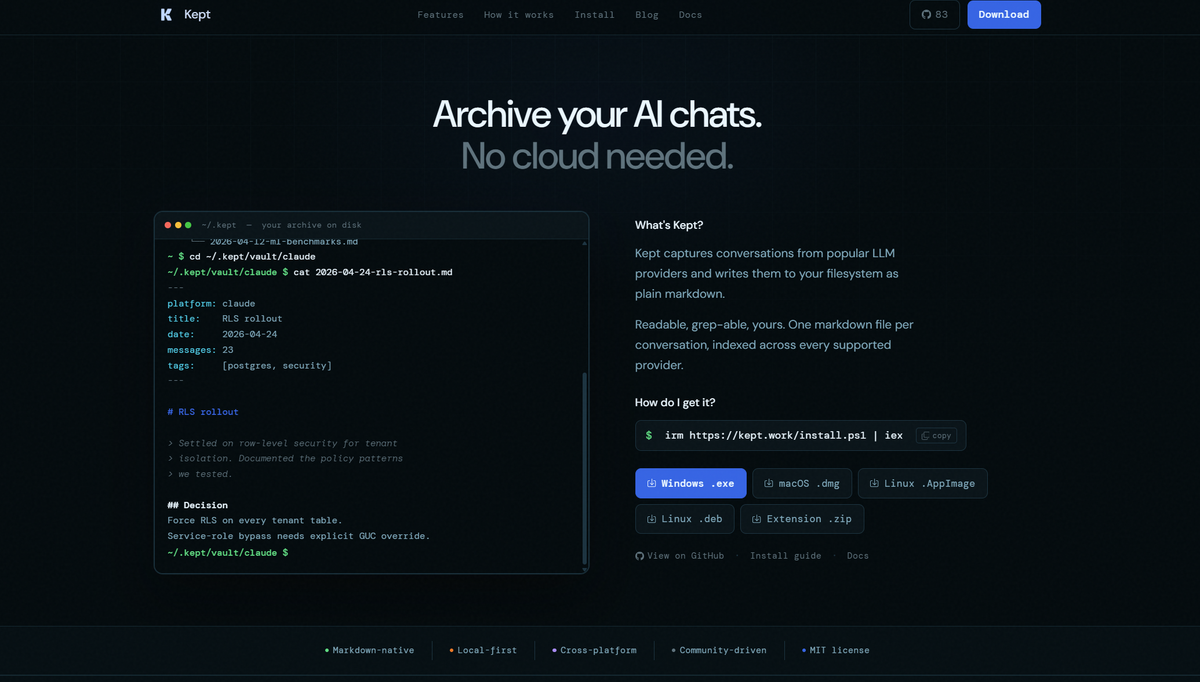Click the Markdown-native badge

[370, 650]
